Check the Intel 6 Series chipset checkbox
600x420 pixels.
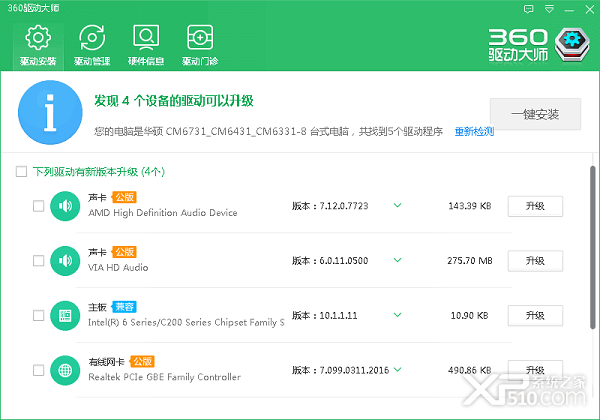pyautogui.click(x=38, y=316)
